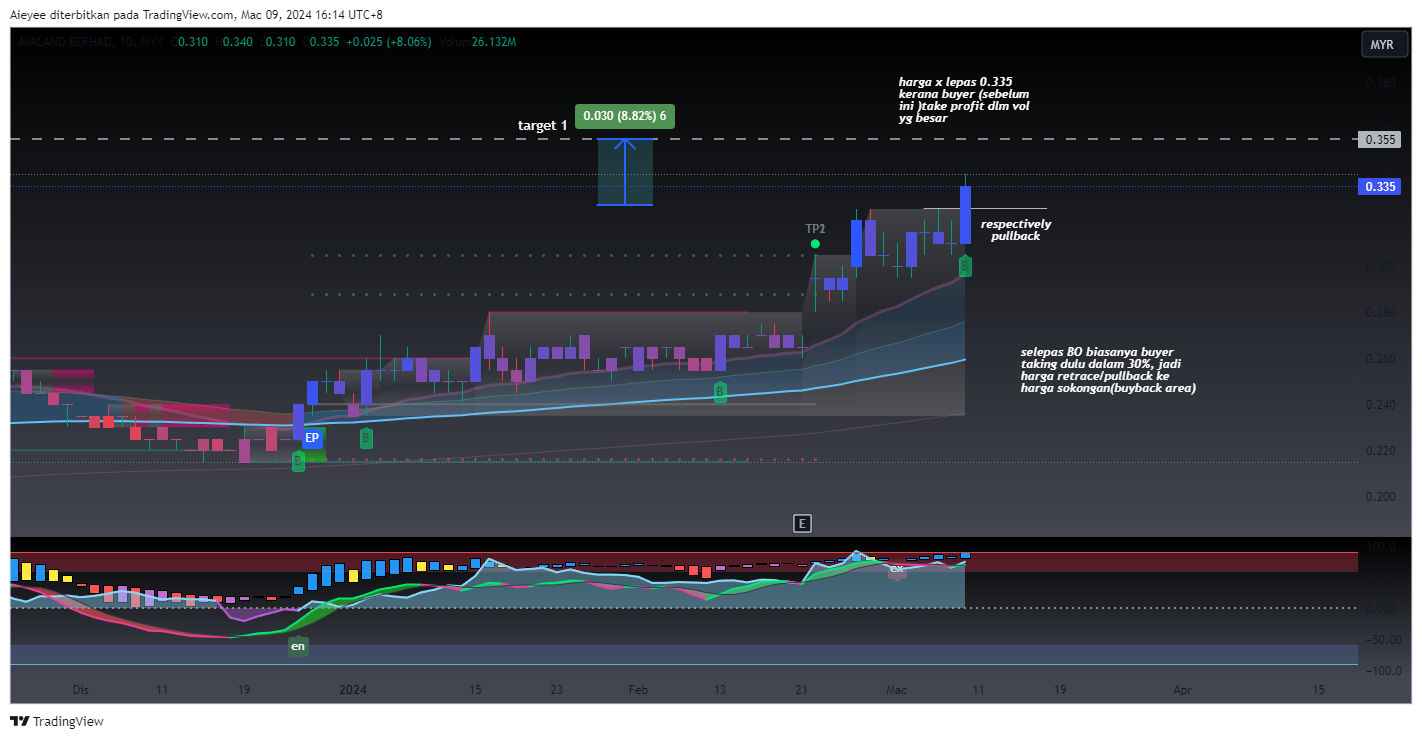Image resolution: width=1422 pixels, height=739 pixels.
Task: Click the high value 0.340 in the header
Action: click(x=238, y=42)
